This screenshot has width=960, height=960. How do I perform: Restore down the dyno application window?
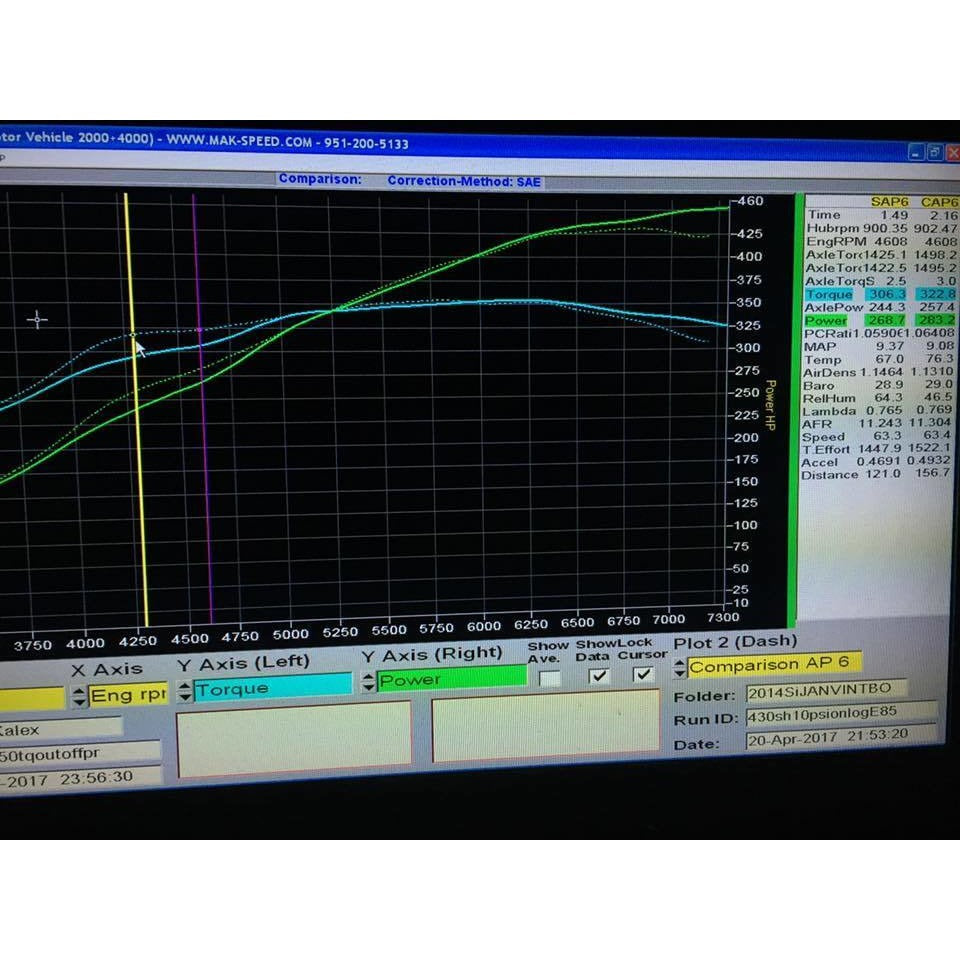(x=934, y=152)
